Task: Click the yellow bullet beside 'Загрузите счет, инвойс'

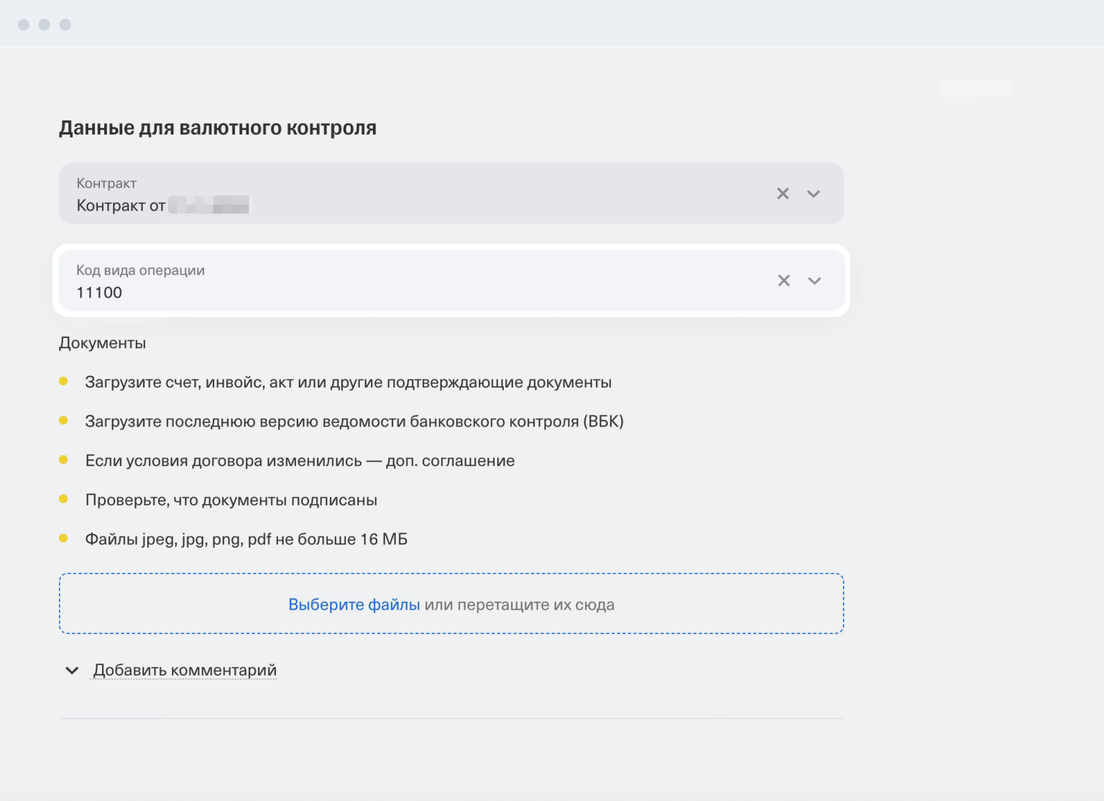Action: click(64, 381)
